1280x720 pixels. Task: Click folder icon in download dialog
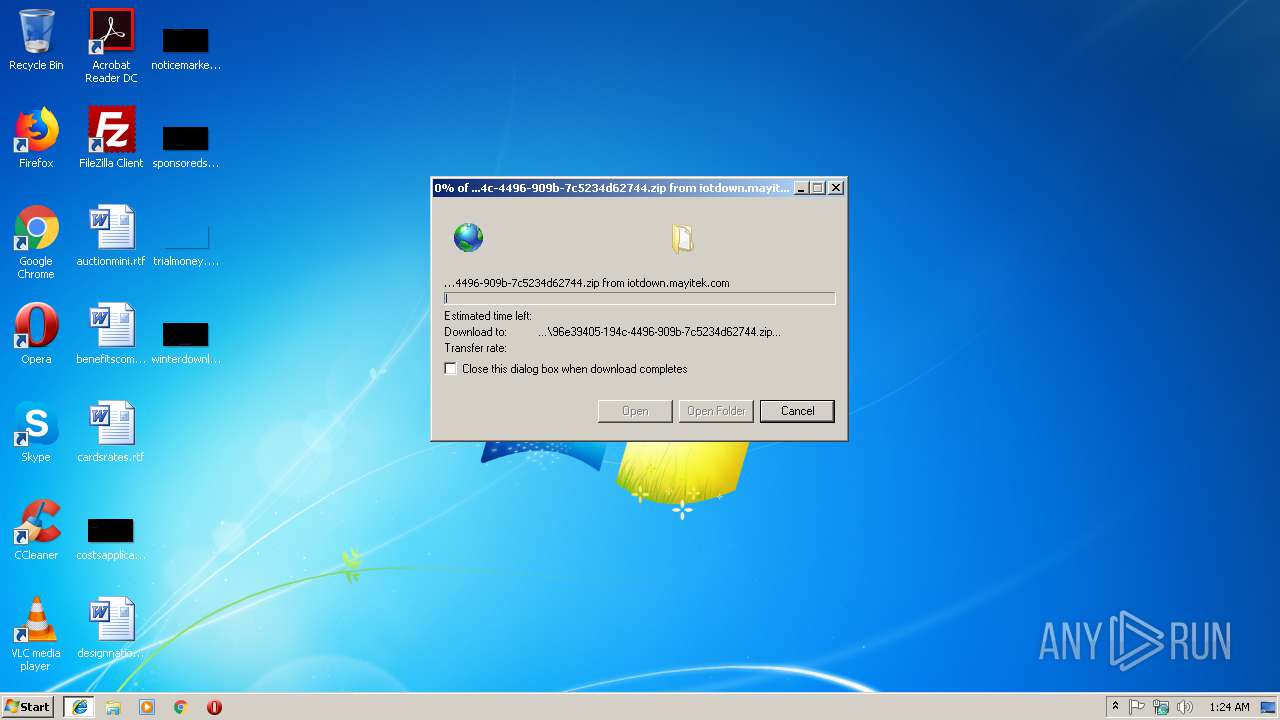tap(682, 238)
